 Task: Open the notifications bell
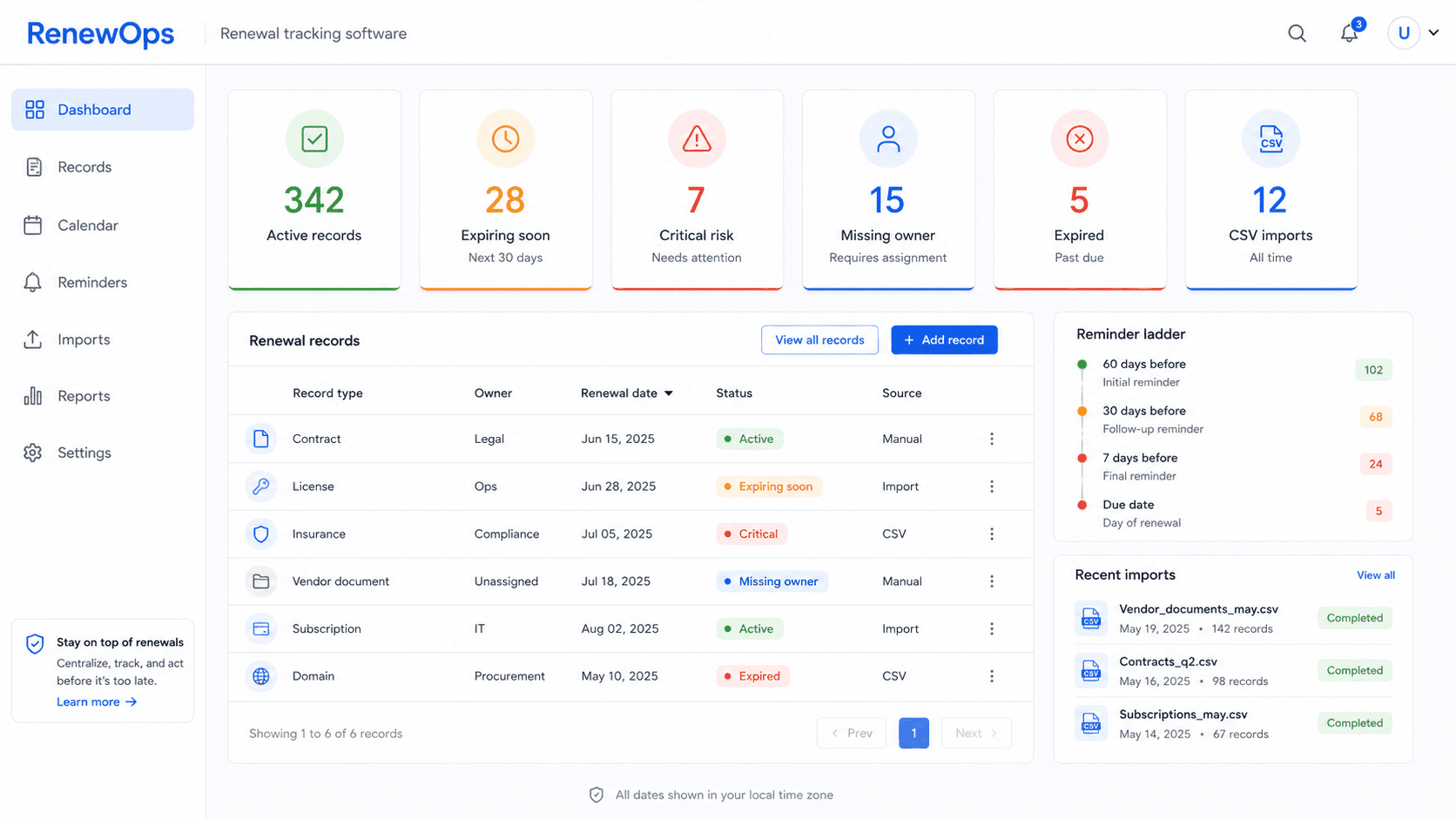[x=1349, y=33]
